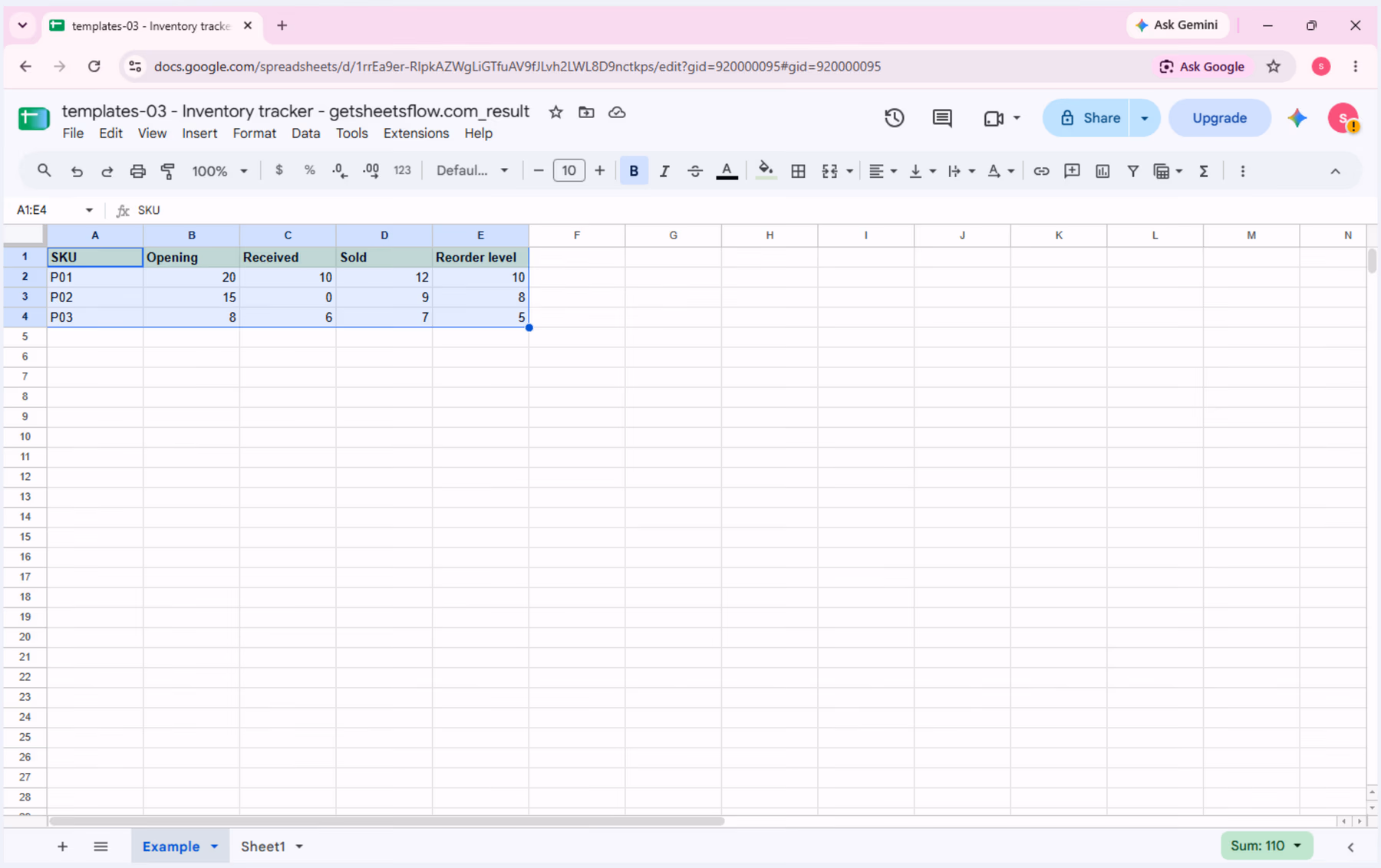1381x868 pixels.
Task: Open the font family dropdown
Action: click(x=473, y=170)
